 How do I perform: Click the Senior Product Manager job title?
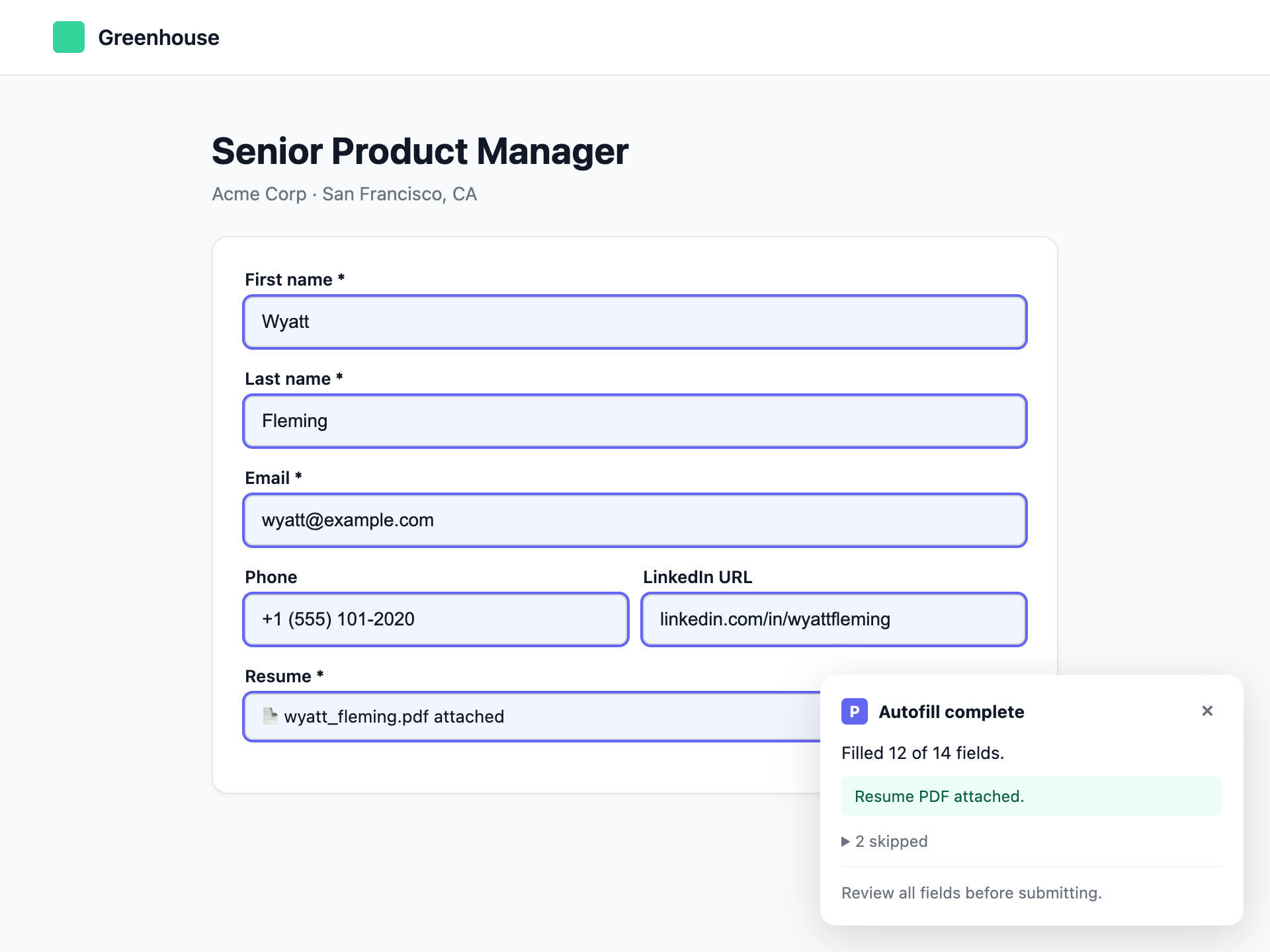[420, 151]
